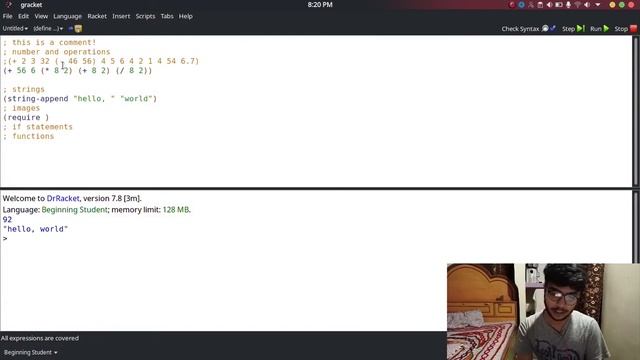
Task: Click the "hello, world" output in interactions
Action: coord(36,229)
